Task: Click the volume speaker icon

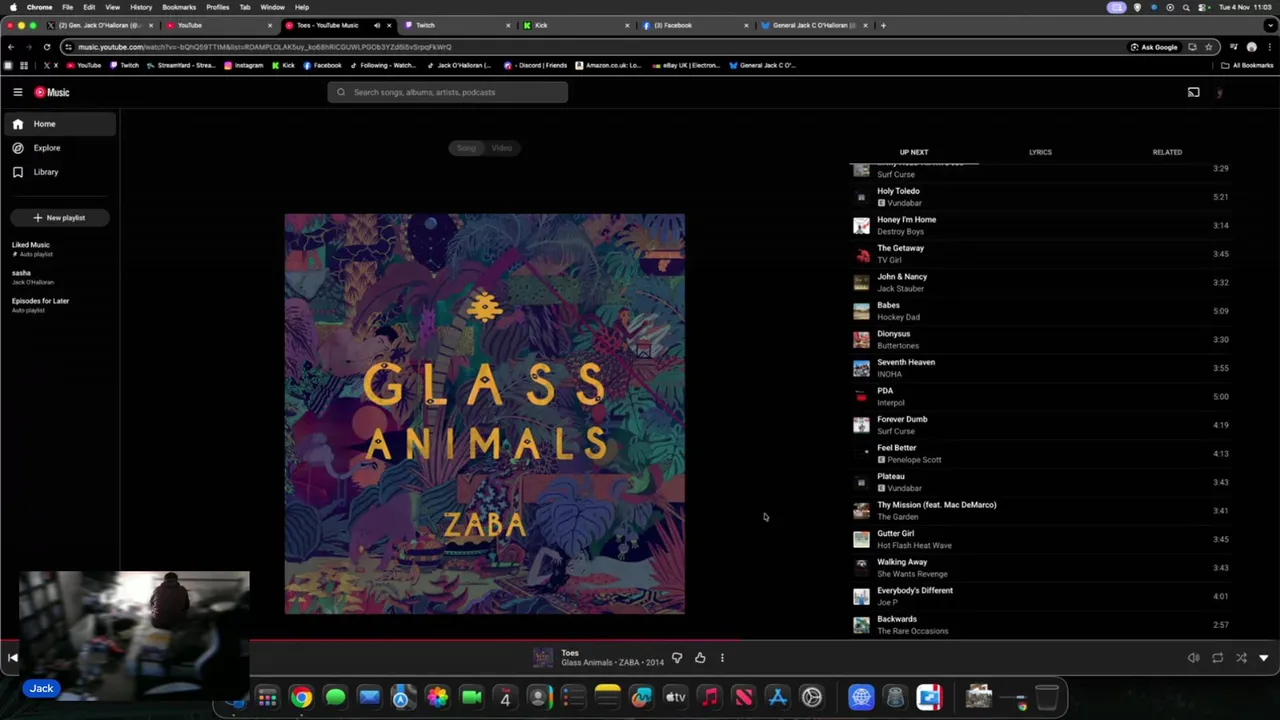Action: pyautogui.click(x=1193, y=658)
